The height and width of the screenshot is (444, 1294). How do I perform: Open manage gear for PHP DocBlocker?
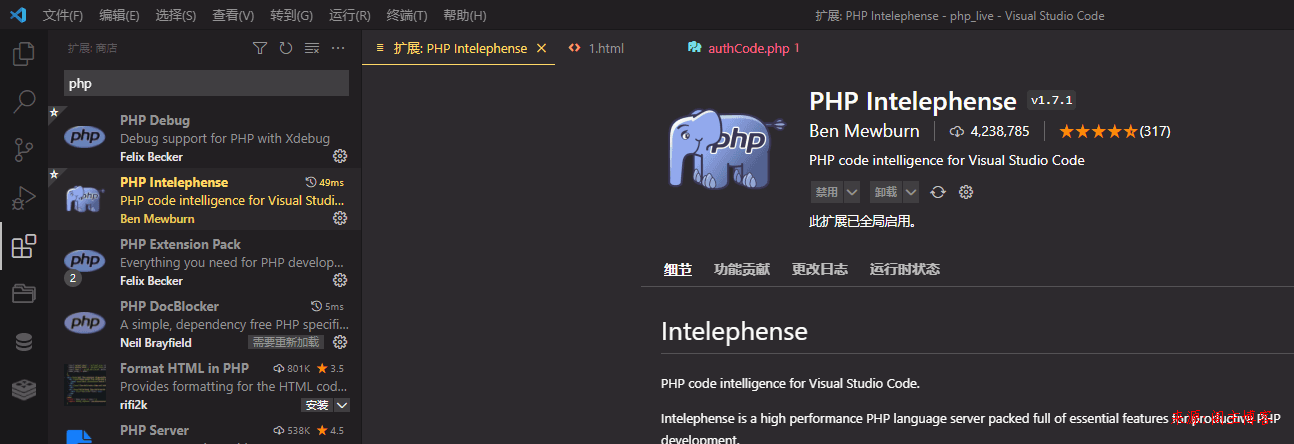click(340, 342)
